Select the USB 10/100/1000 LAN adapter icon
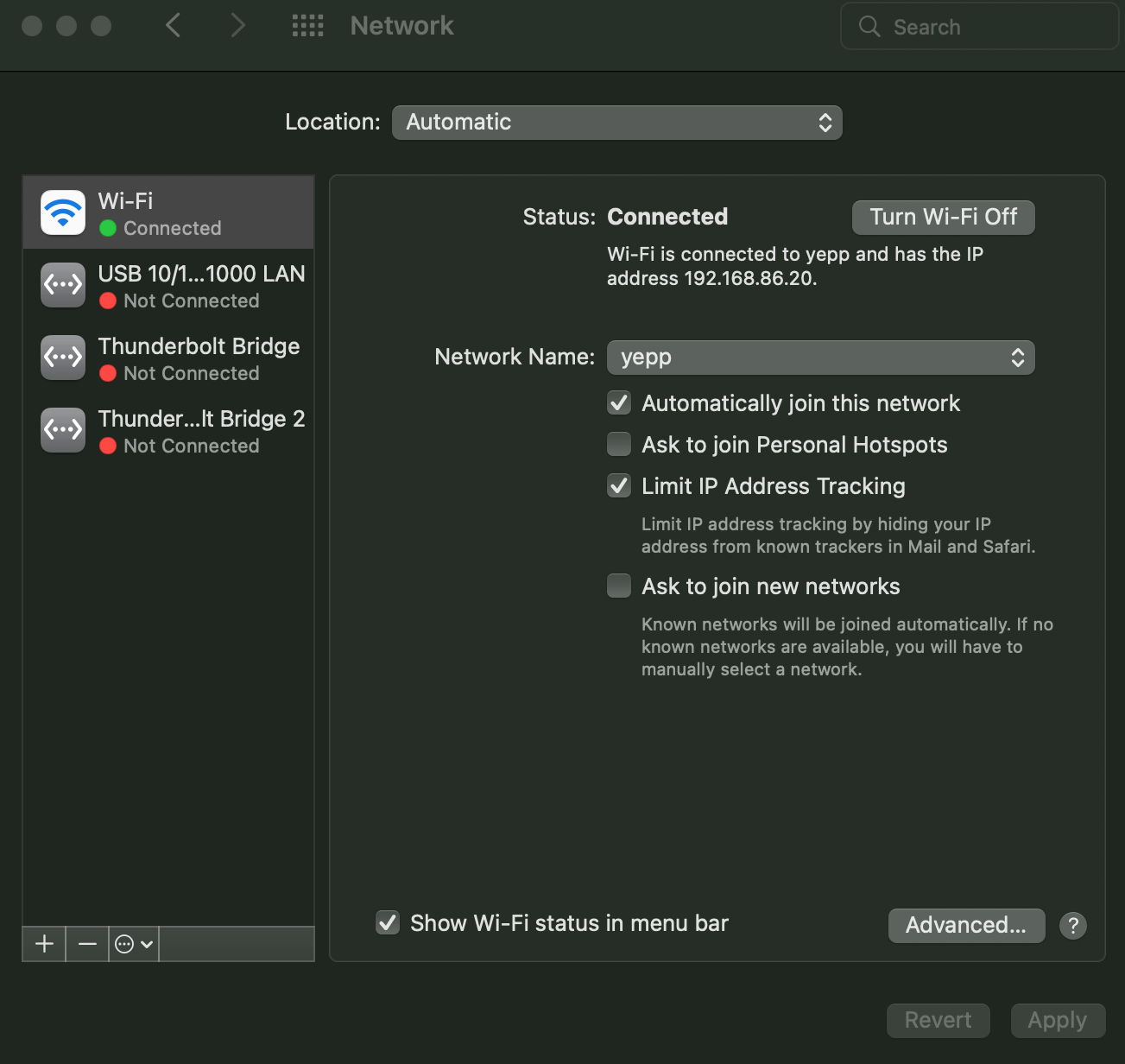 pos(63,285)
